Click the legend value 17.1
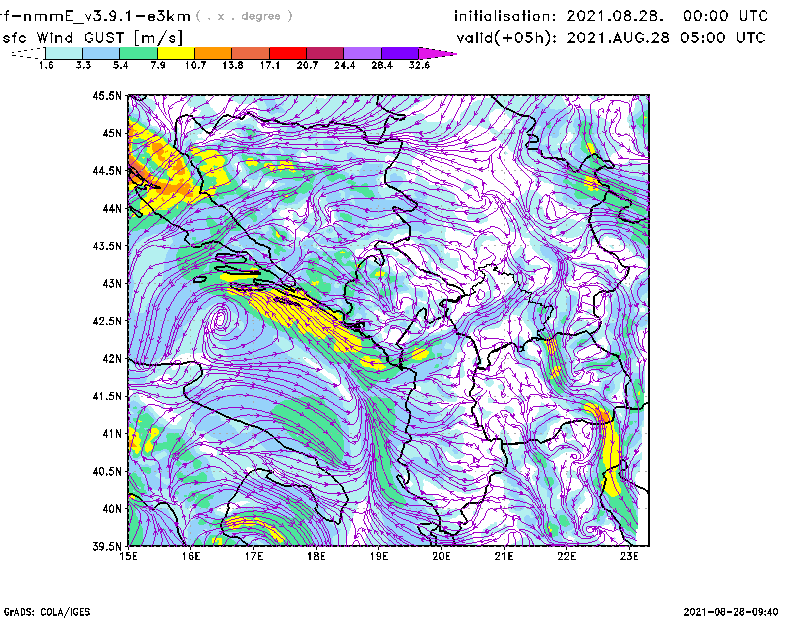The image size is (800, 618). (x=270, y=65)
